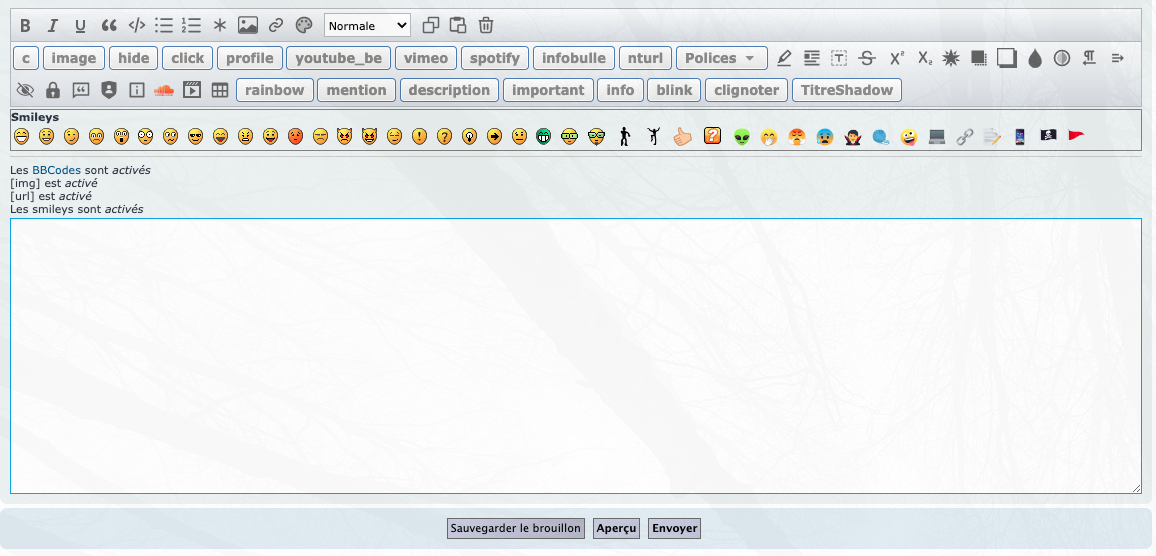Toggle italic text formatting
Image resolution: width=1156 pixels, height=556 pixels.
pyautogui.click(x=53, y=26)
